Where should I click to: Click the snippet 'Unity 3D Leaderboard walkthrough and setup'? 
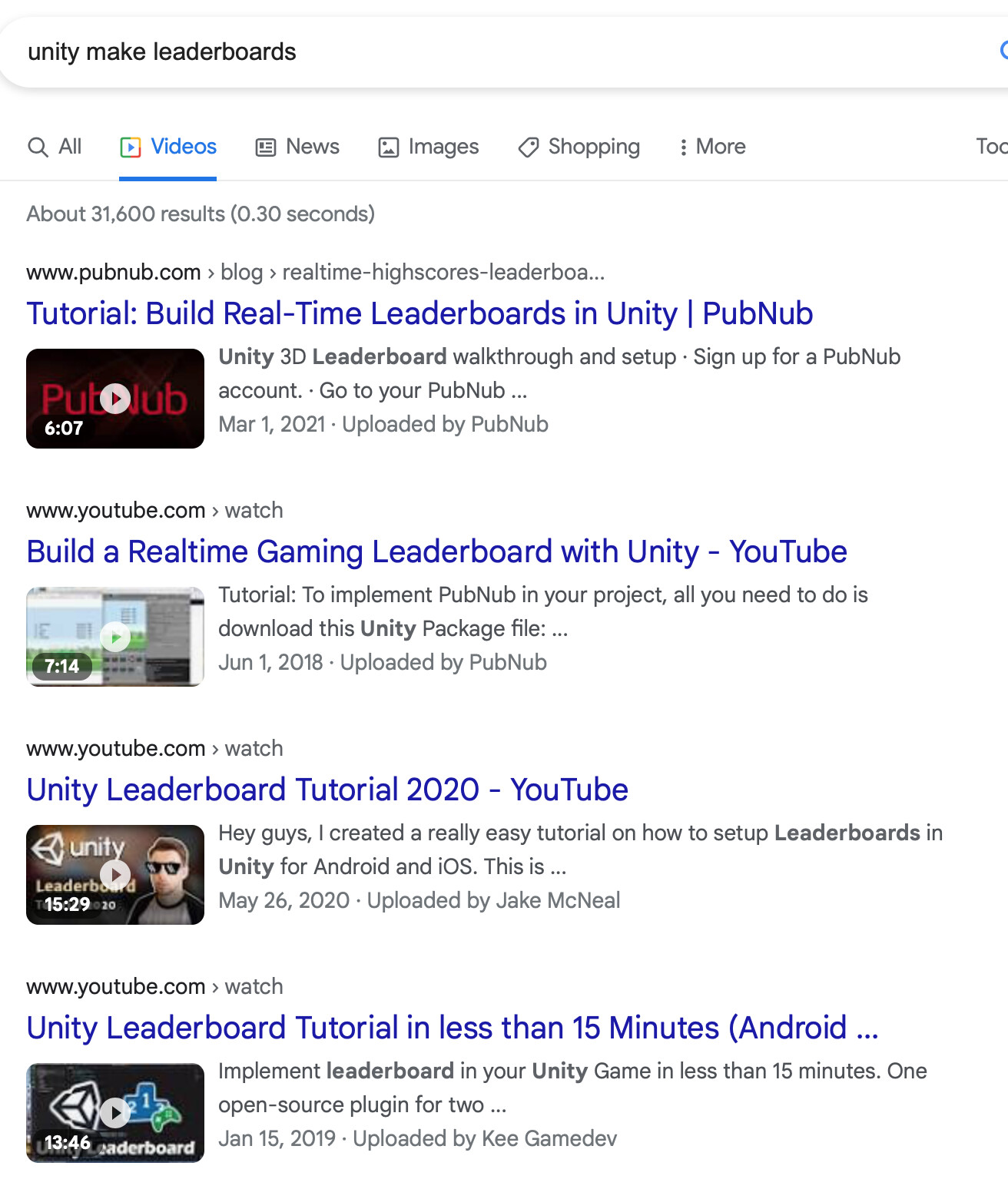click(x=559, y=373)
